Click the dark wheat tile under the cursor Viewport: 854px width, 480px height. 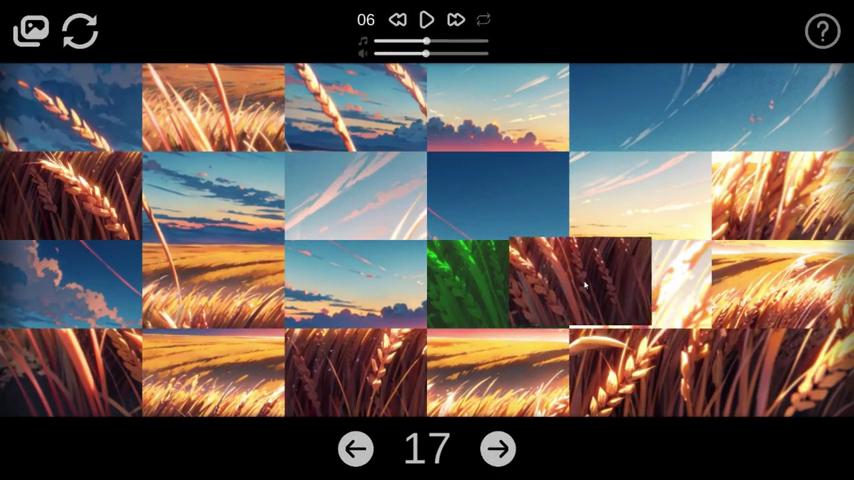click(x=580, y=281)
